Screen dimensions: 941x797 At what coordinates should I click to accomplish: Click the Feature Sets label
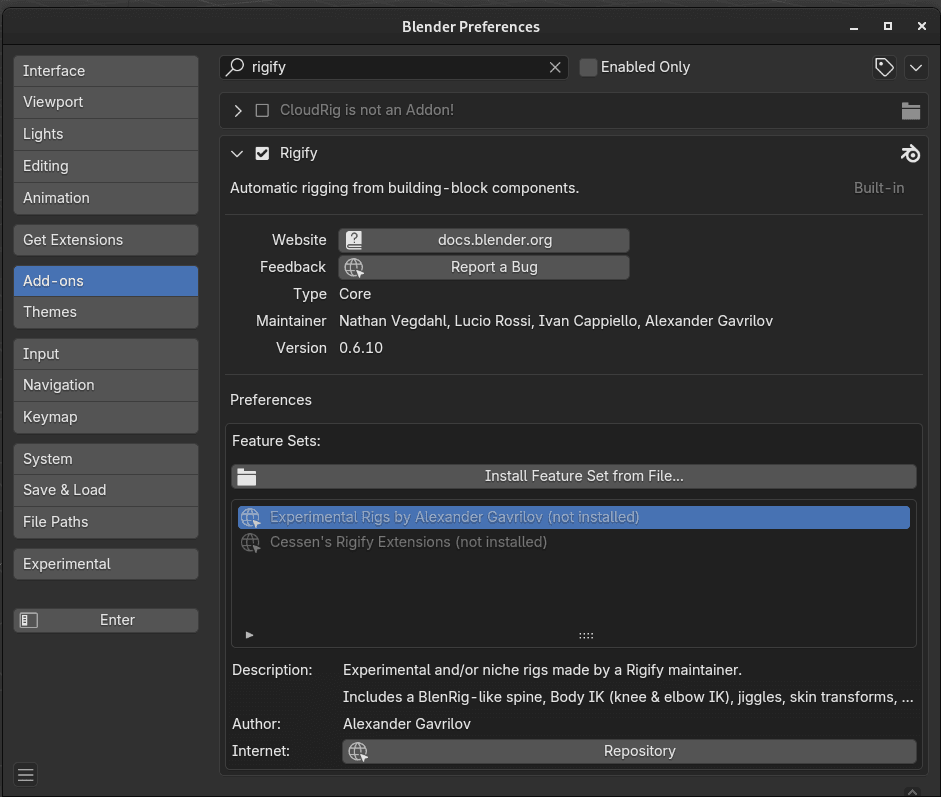pos(276,441)
